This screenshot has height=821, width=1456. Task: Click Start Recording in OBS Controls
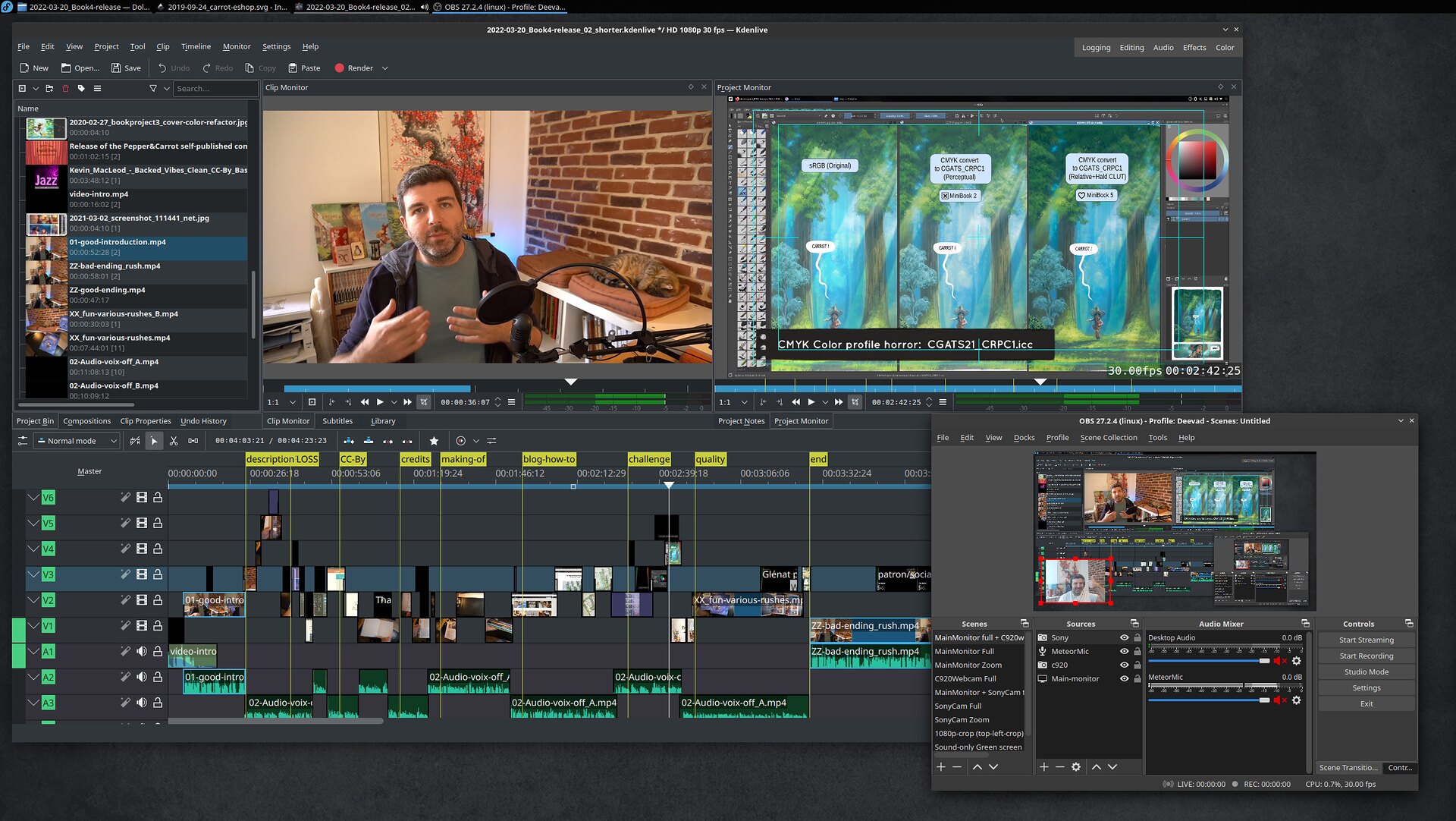tap(1366, 656)
